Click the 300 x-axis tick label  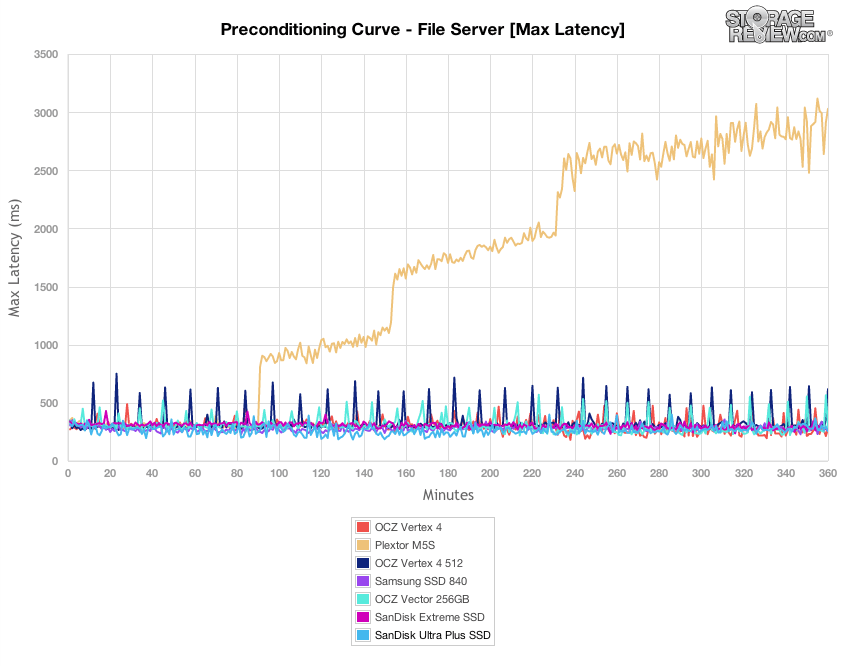[x=701, y=473]
